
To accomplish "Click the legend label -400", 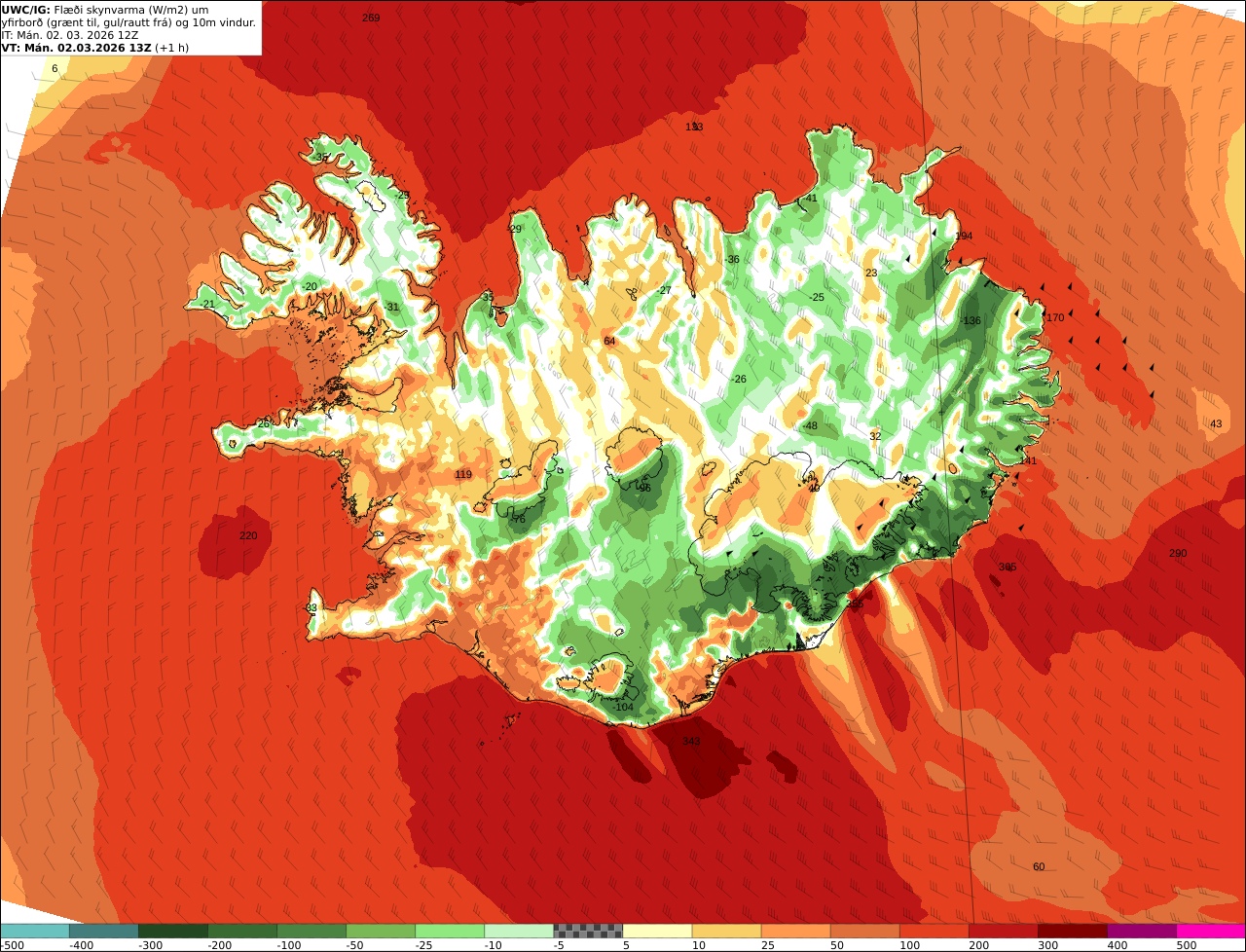I will pyautogui.click(x=80, y=945).
